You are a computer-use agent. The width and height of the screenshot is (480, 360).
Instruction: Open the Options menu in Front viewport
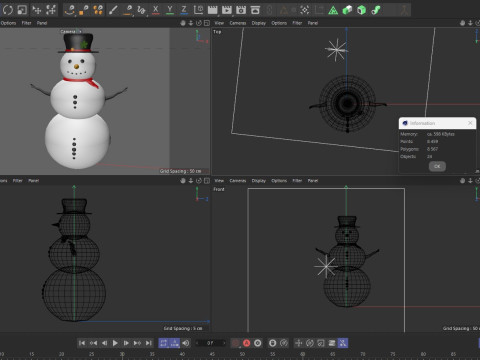pyautogui.click(x=279, y=181)
